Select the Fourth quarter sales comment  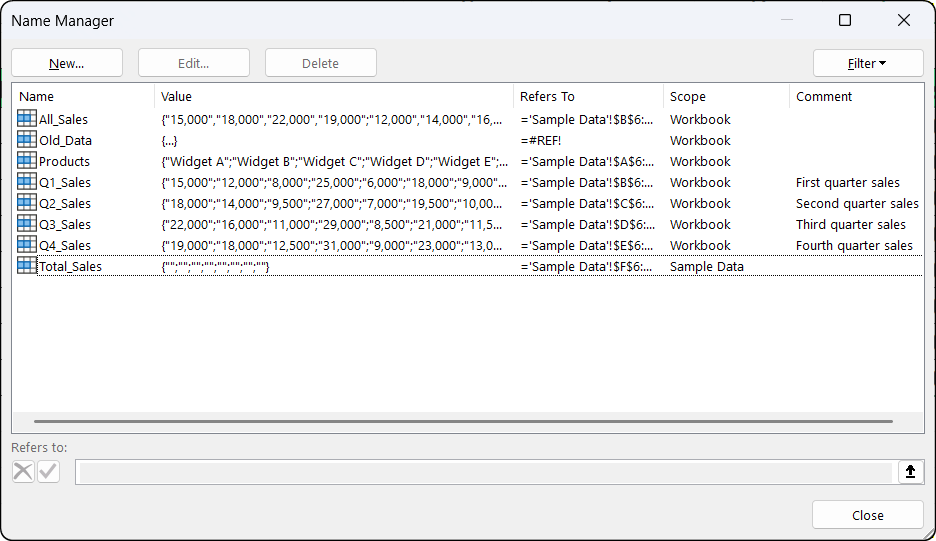(x=854, y=245)
